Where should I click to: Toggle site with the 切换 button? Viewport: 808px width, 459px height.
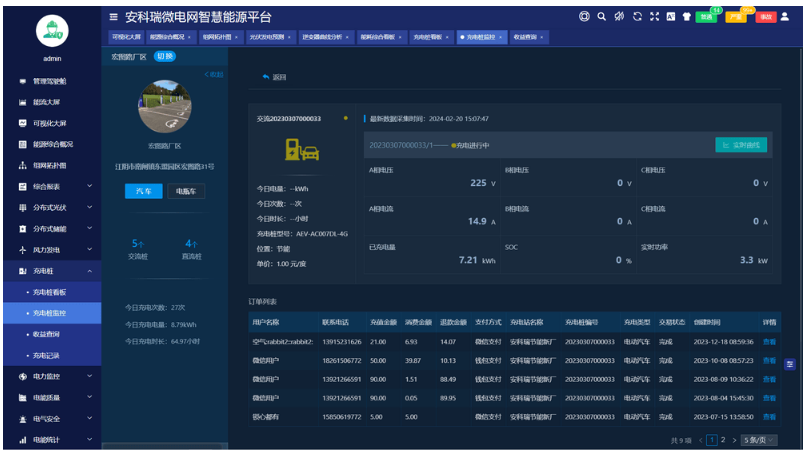click(x=165, y=56)
